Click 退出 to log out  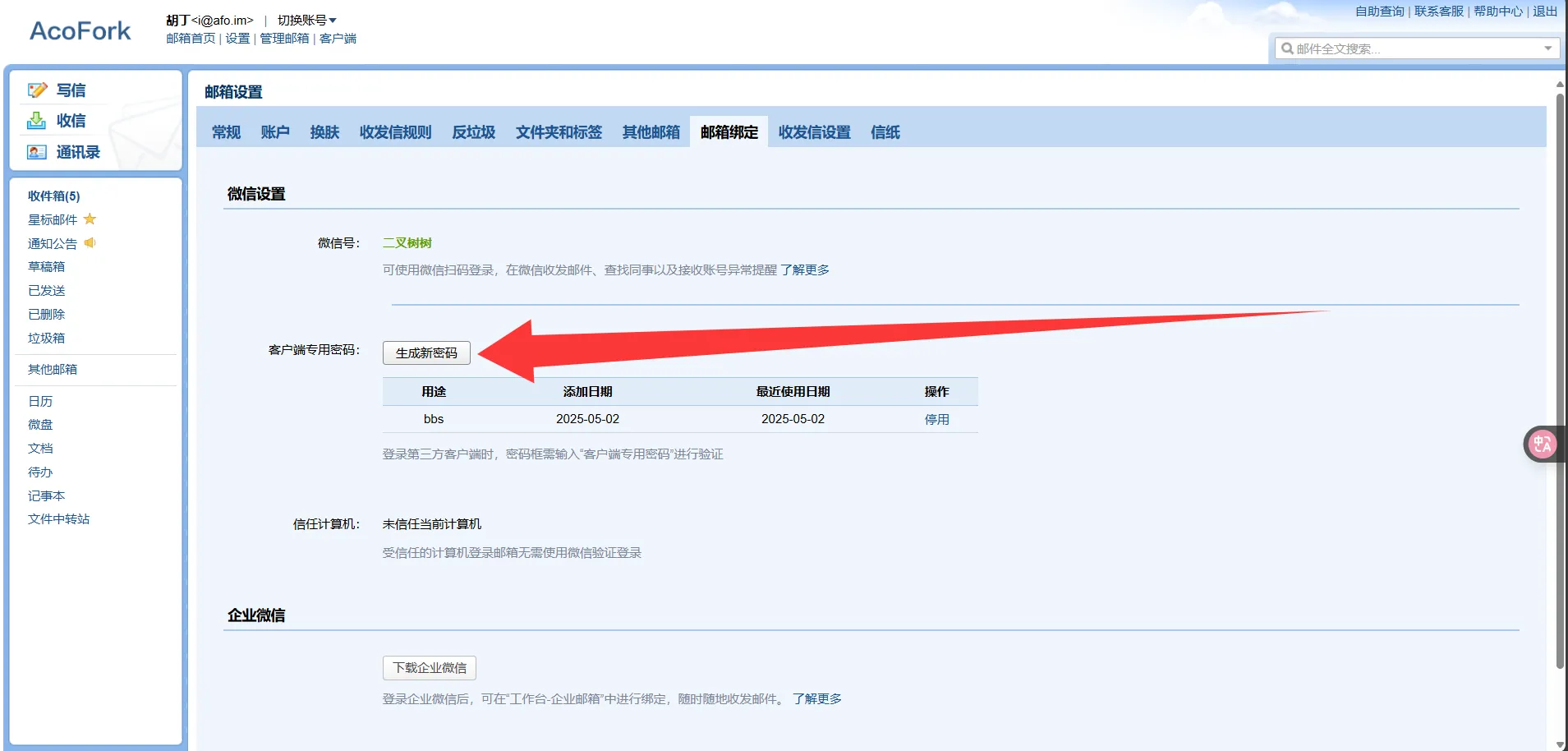coord(1544,12)
